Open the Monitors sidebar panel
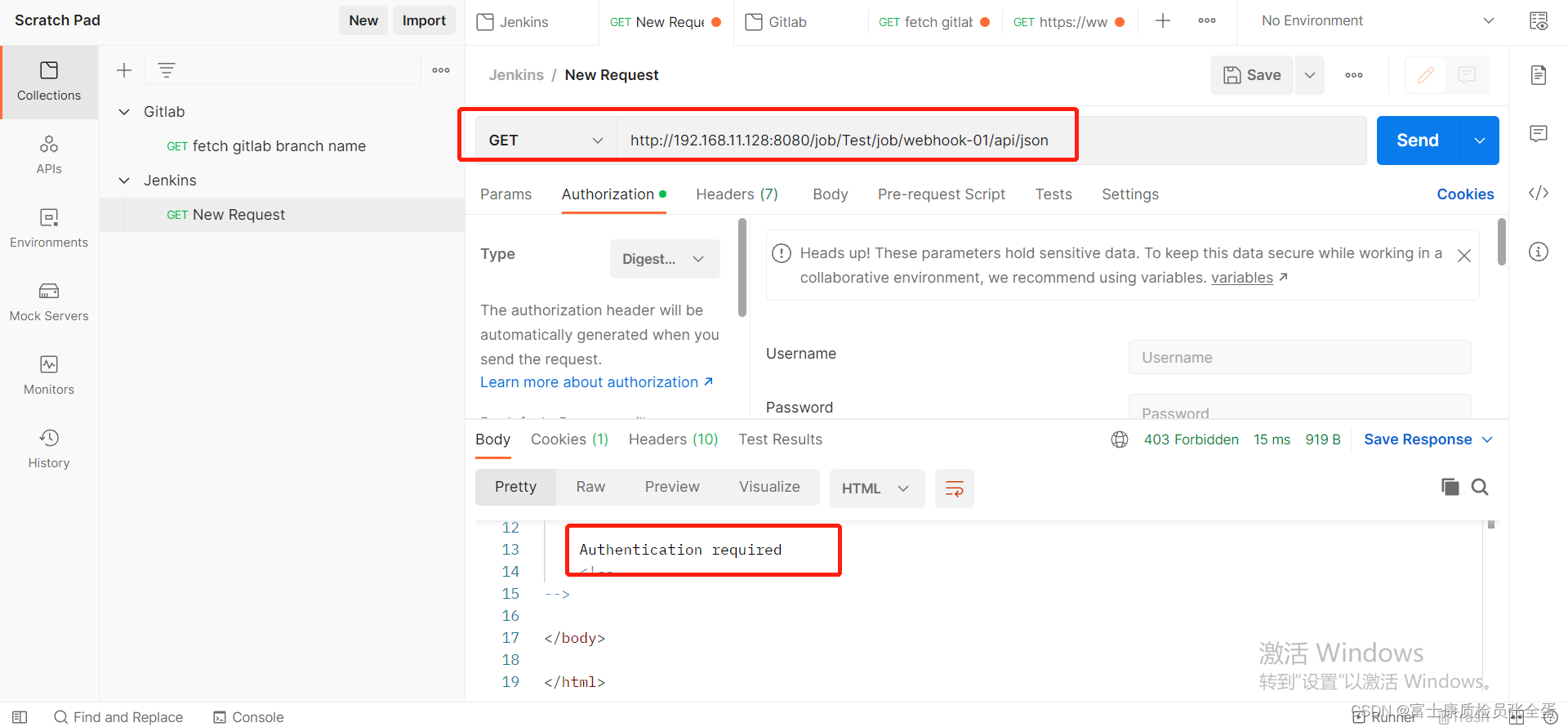 tap(49, 376)
